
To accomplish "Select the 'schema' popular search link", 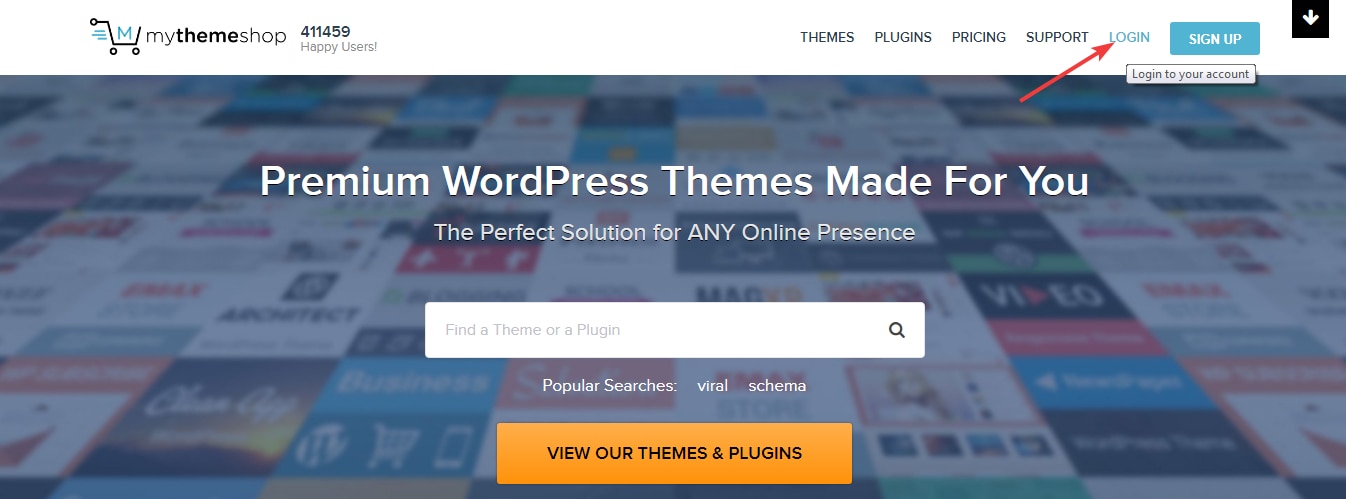I will click(x=777, y=385).
